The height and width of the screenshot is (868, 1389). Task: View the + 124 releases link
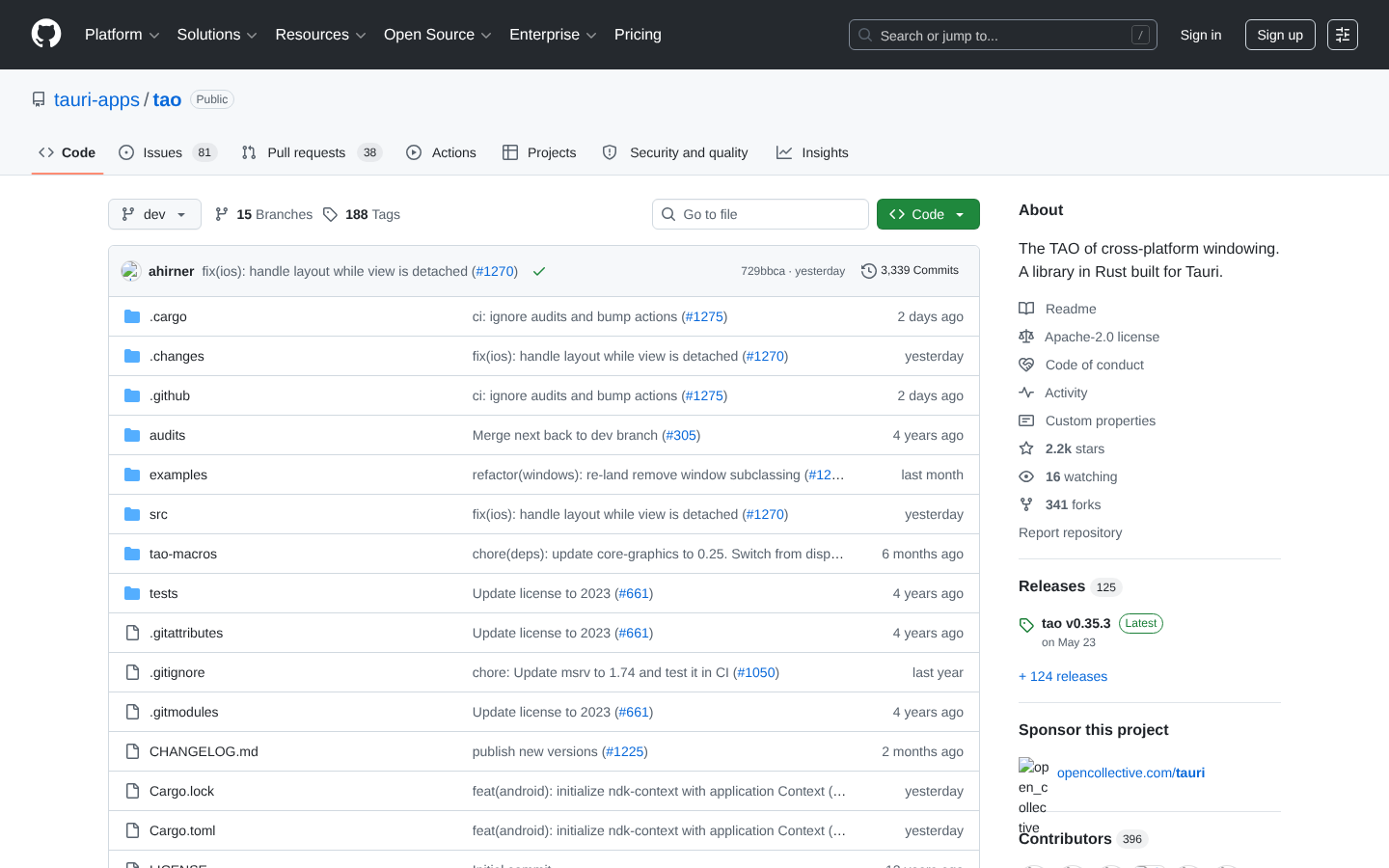click(1063, 676)
